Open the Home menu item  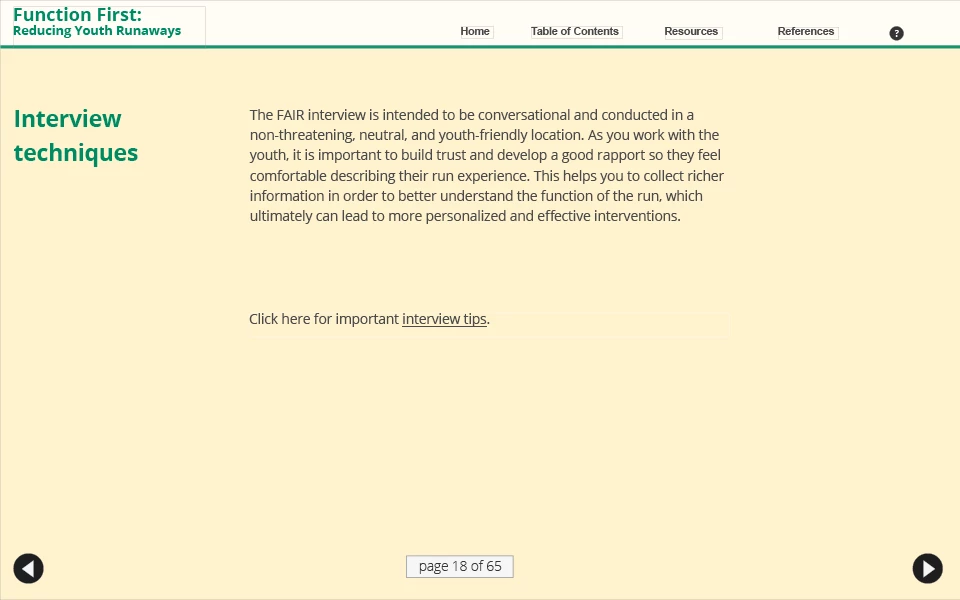pyautogui.click(x=476, y=32)
